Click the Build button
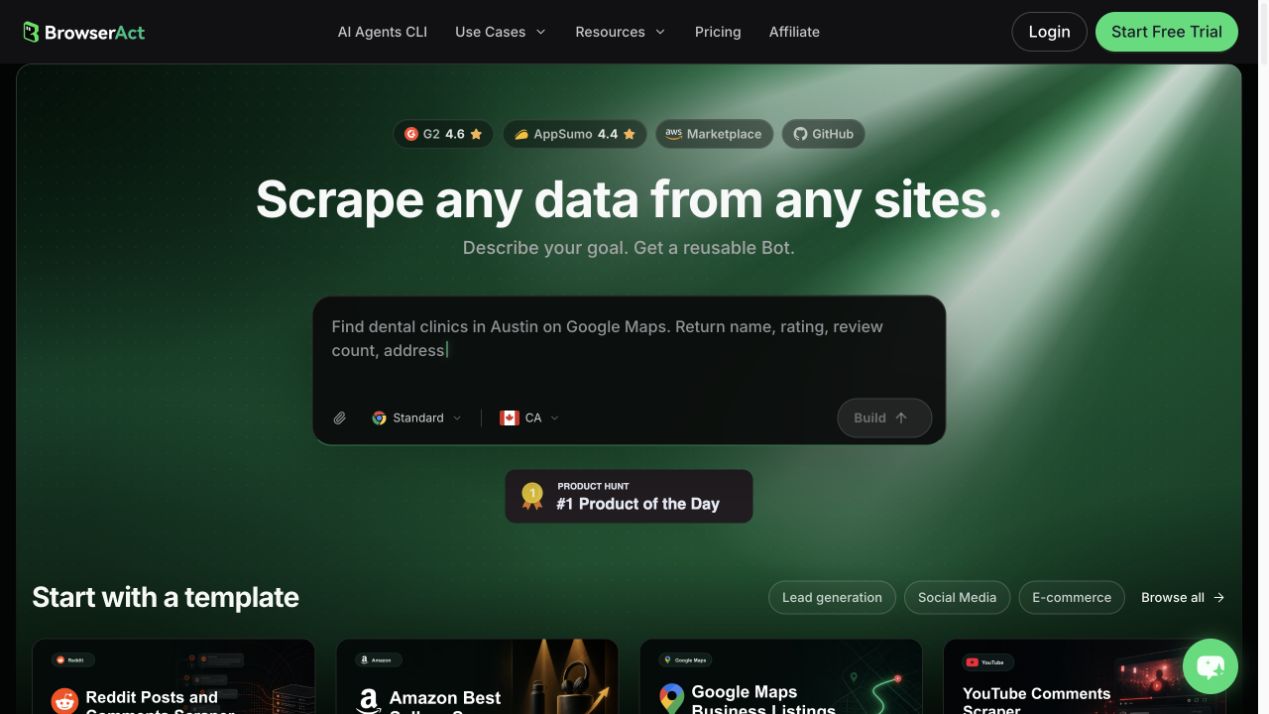The height and width of the screenshot is (714, 1269). [884, 418]
